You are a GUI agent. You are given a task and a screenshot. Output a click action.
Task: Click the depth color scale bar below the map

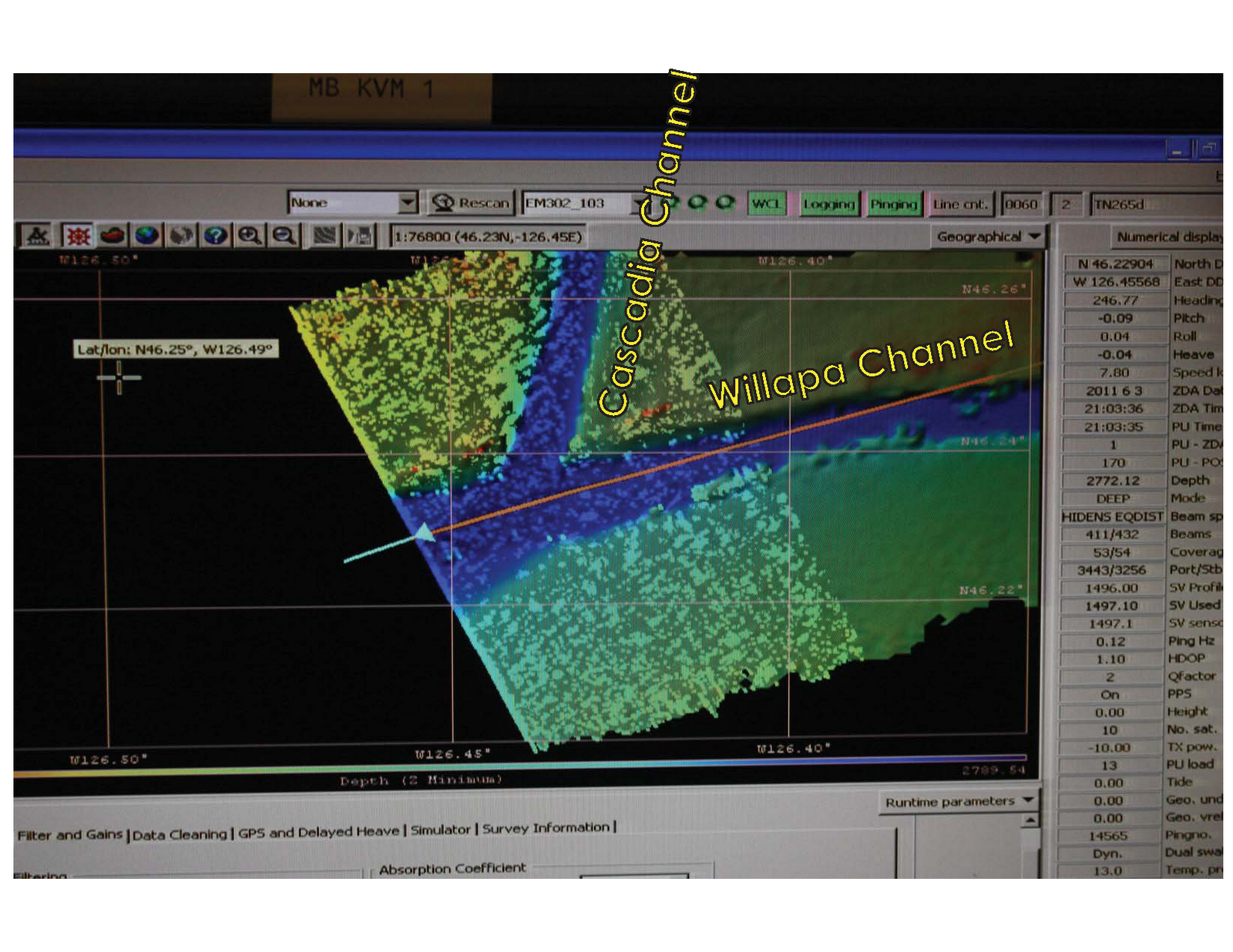point(520,764)
